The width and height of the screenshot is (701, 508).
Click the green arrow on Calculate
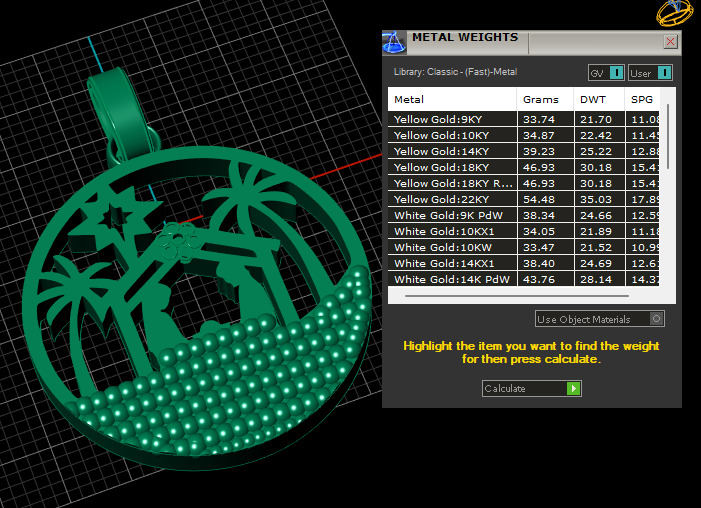click(x=573, y=388)
